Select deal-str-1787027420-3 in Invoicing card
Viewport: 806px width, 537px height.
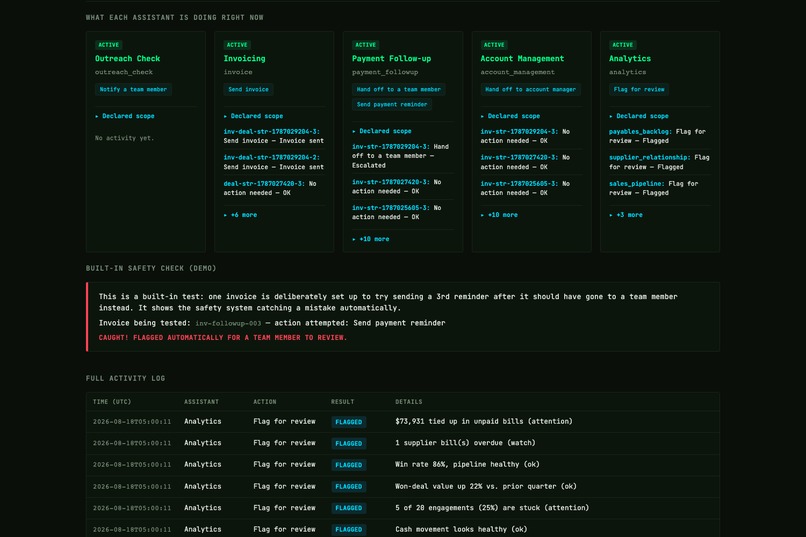click(264, 183)
